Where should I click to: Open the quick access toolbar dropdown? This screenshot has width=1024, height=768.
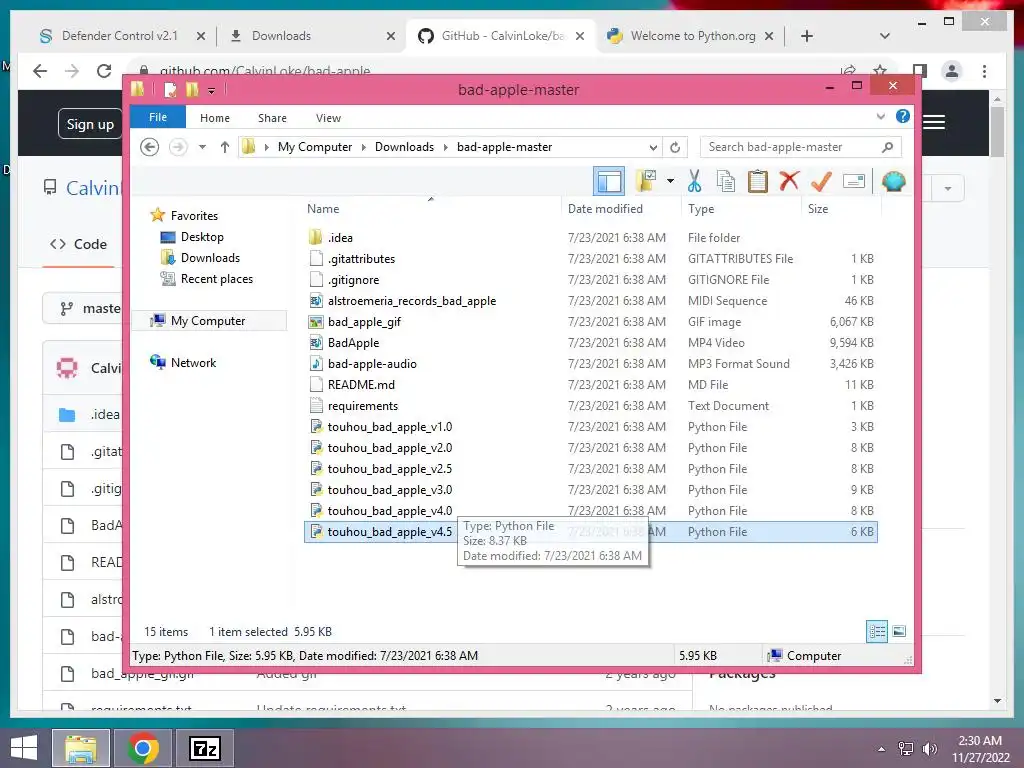(212, 91)
